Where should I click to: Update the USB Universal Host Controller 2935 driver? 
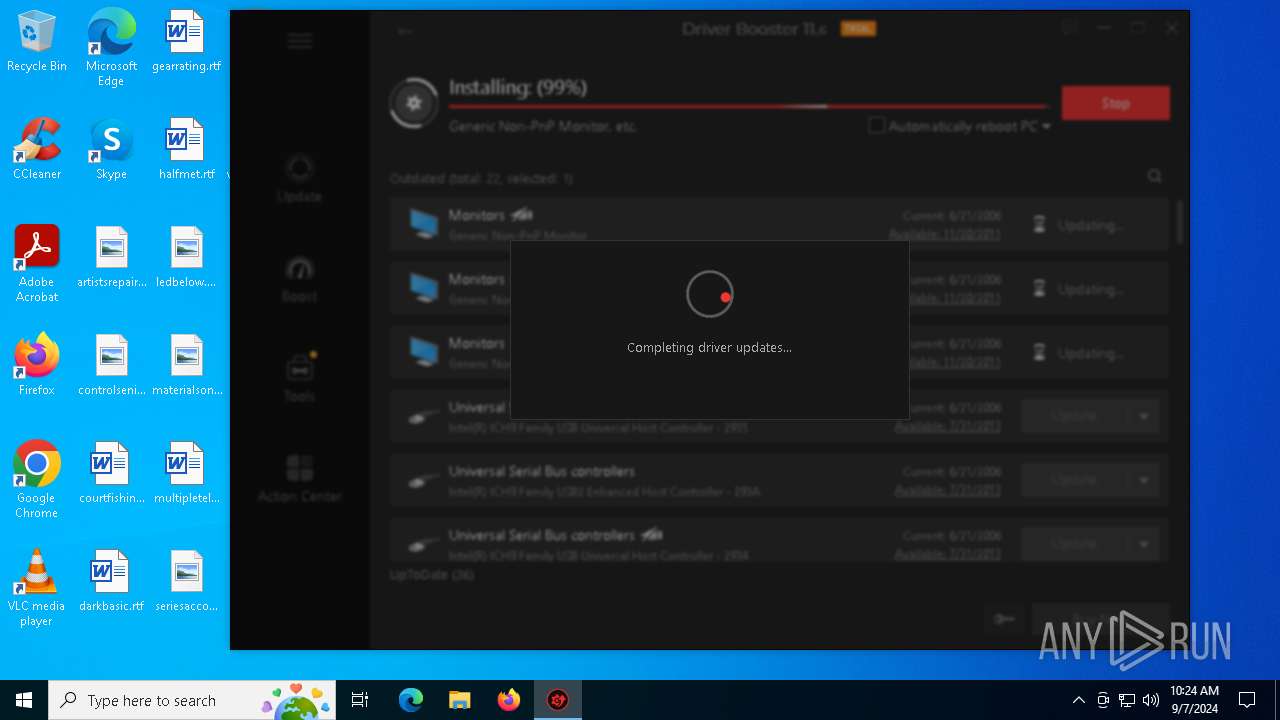1075,416
